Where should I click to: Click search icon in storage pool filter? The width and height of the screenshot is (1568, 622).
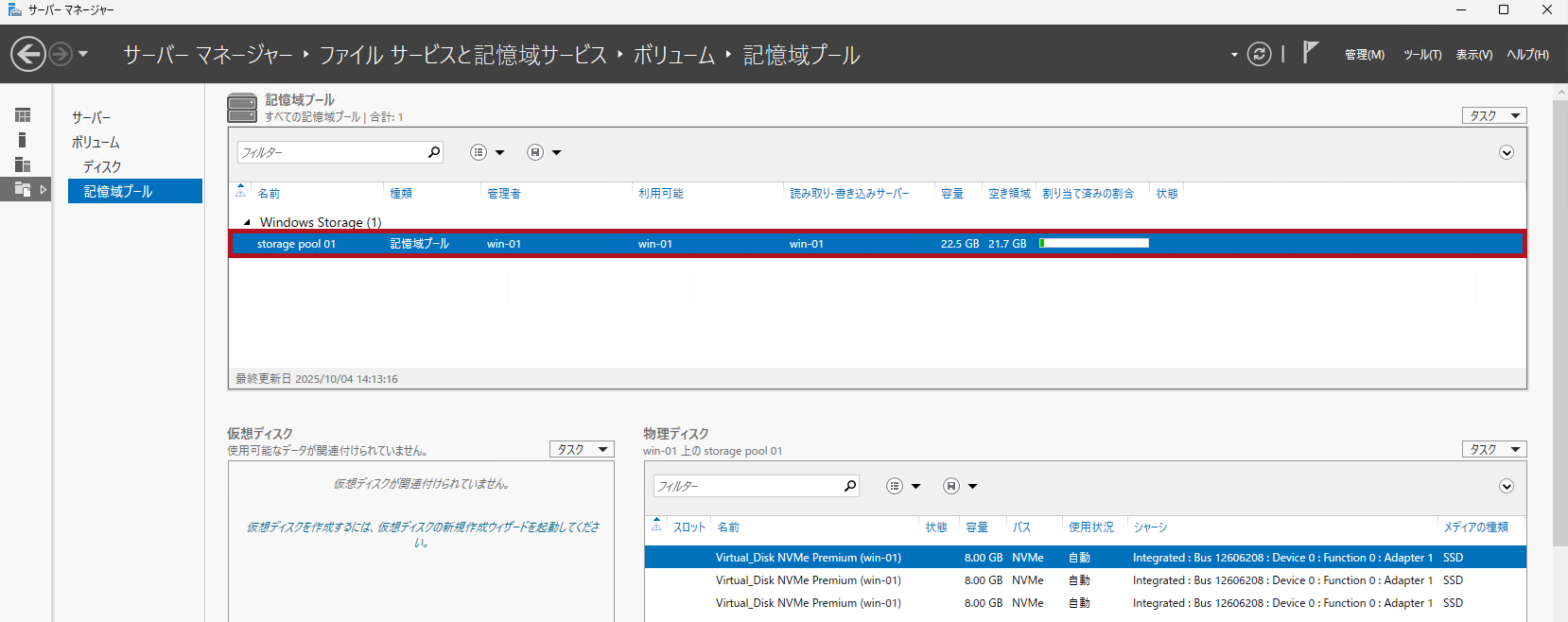click(x=434, y=152)
